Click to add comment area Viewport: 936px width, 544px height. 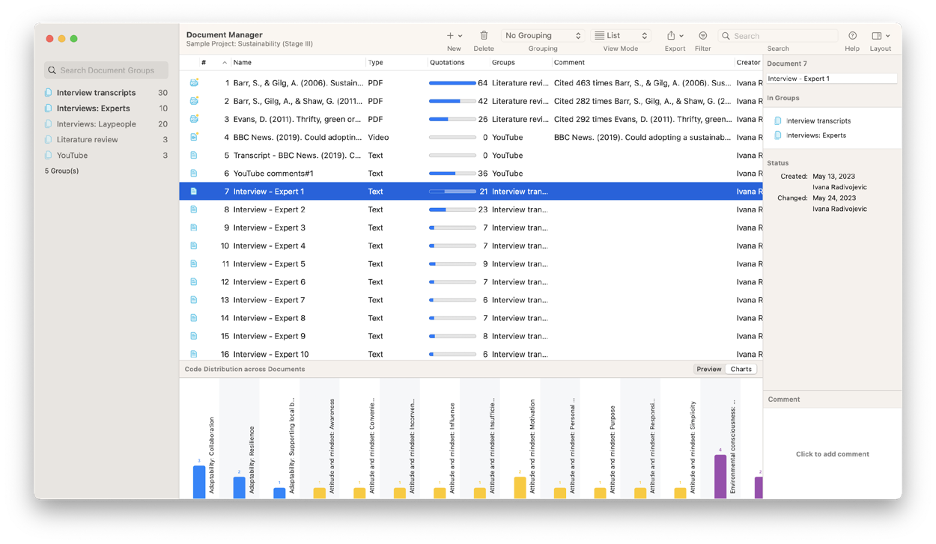click(832, 454)
